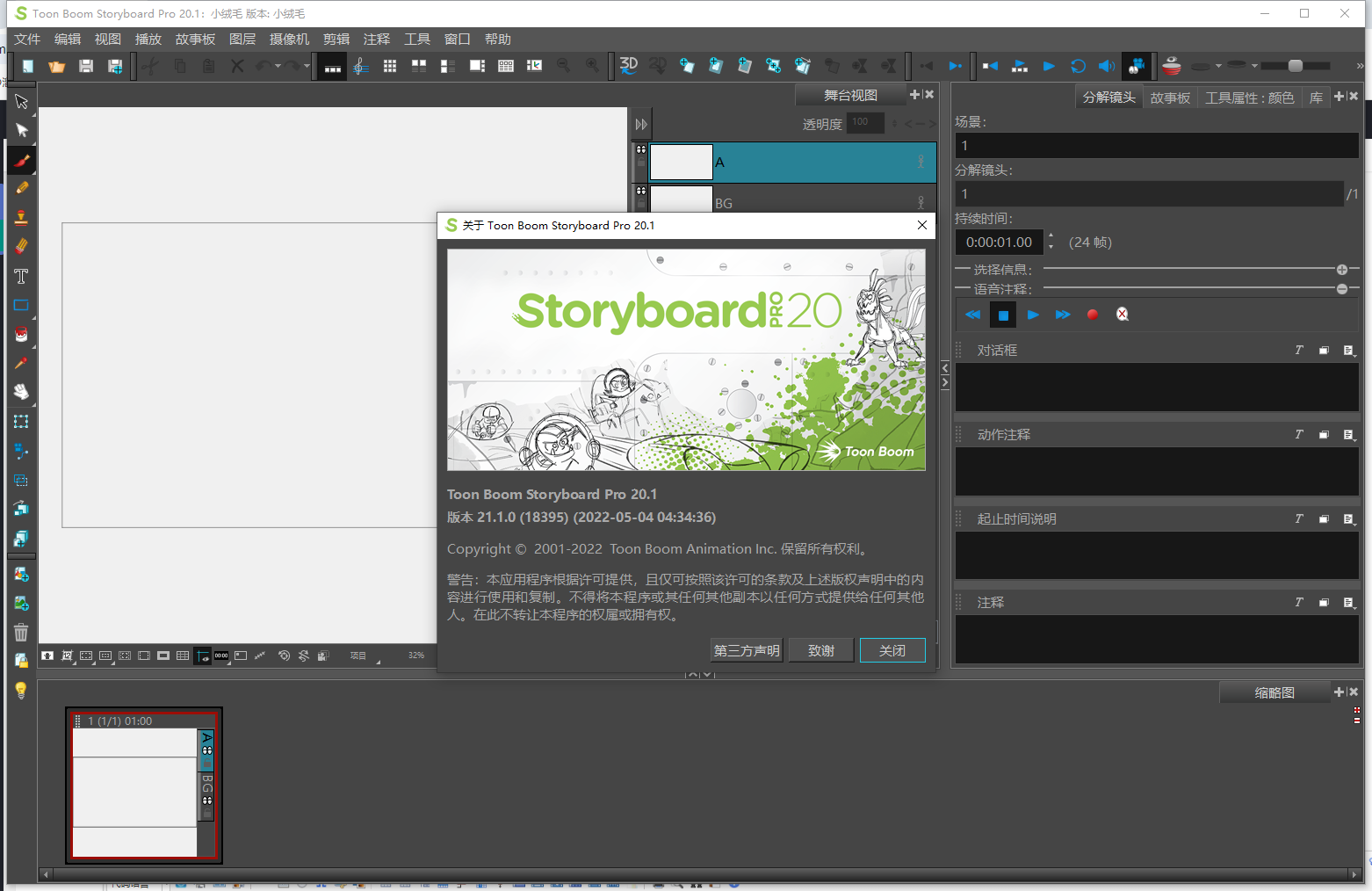Open the 文件 menu

pos(27,40)
